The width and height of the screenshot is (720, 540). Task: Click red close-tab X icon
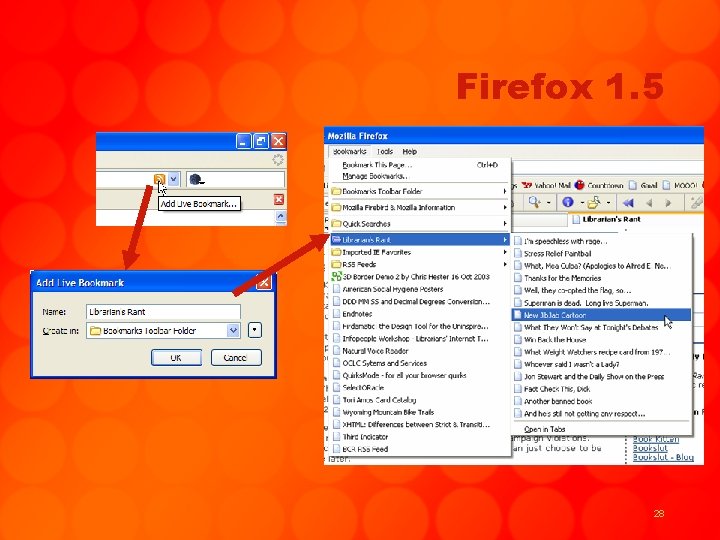pyautogui.click(x=278, y=199)
